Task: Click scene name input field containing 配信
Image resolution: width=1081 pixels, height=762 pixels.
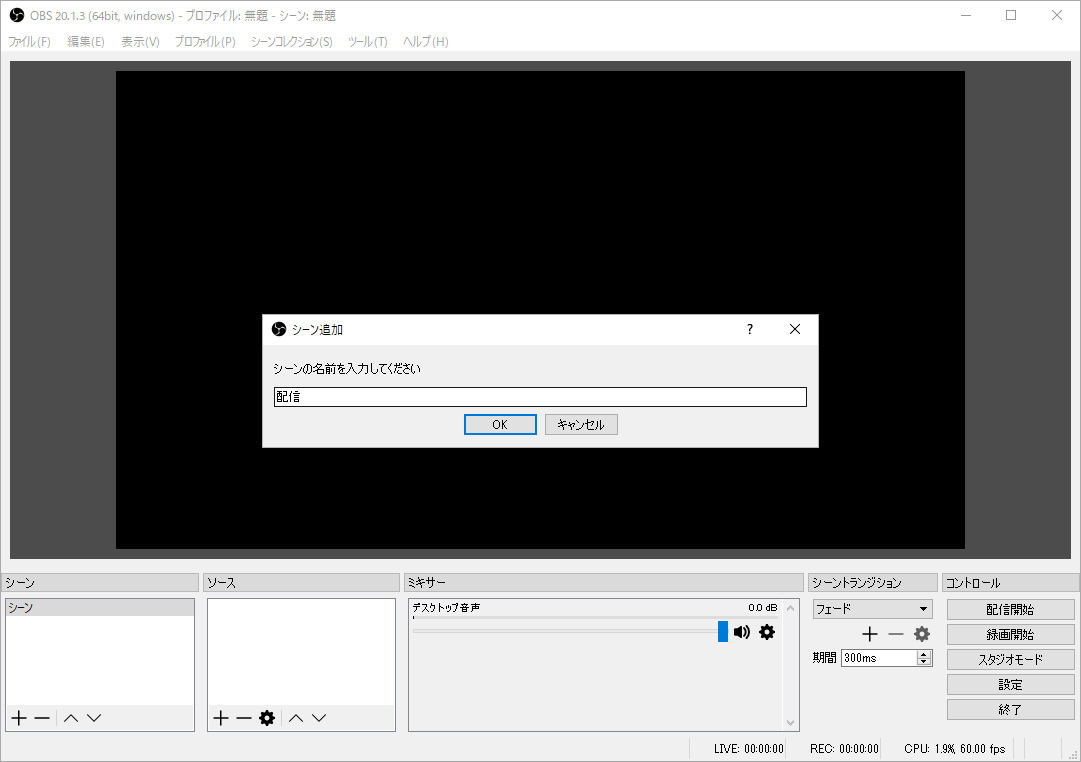Action: [540, 397]
